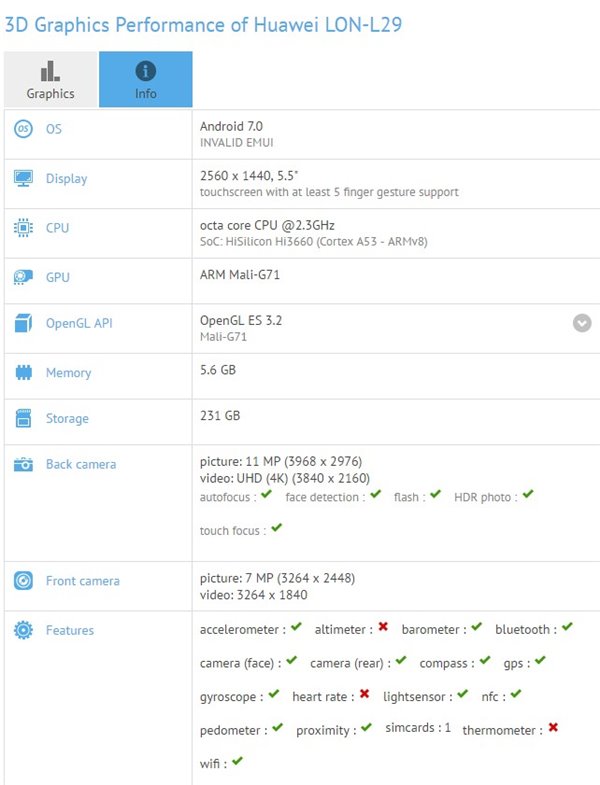Click the autofocus green checkmark
This screenshot has width=600, height=785.
265,495
